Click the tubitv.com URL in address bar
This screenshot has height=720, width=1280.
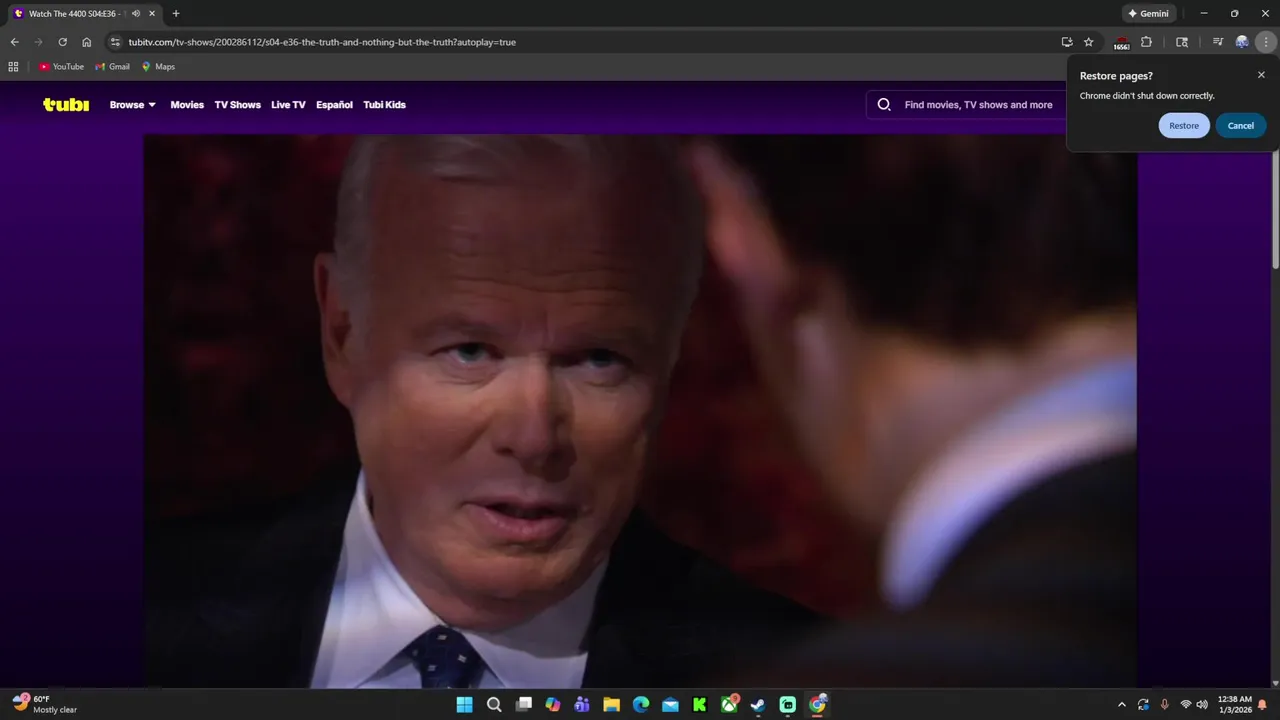(322, 42)
